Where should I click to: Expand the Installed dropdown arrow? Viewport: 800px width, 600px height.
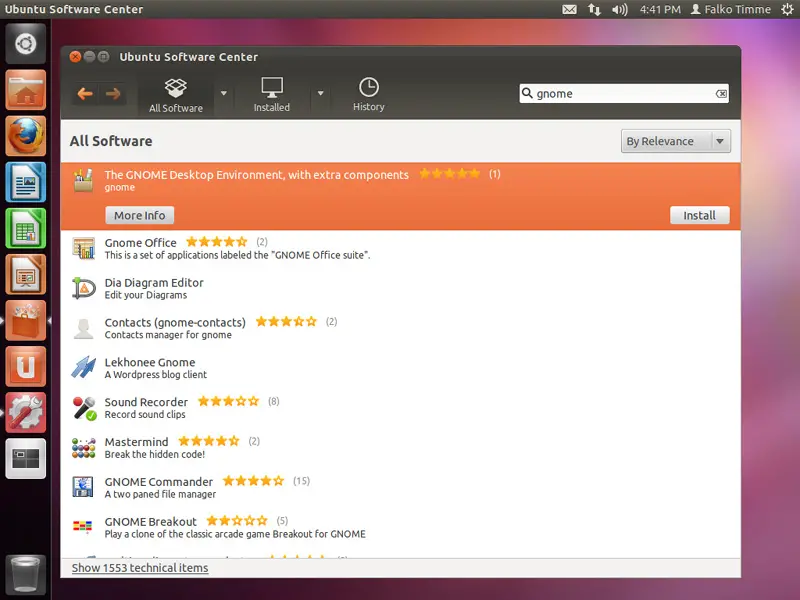click(x=320, y=94)
